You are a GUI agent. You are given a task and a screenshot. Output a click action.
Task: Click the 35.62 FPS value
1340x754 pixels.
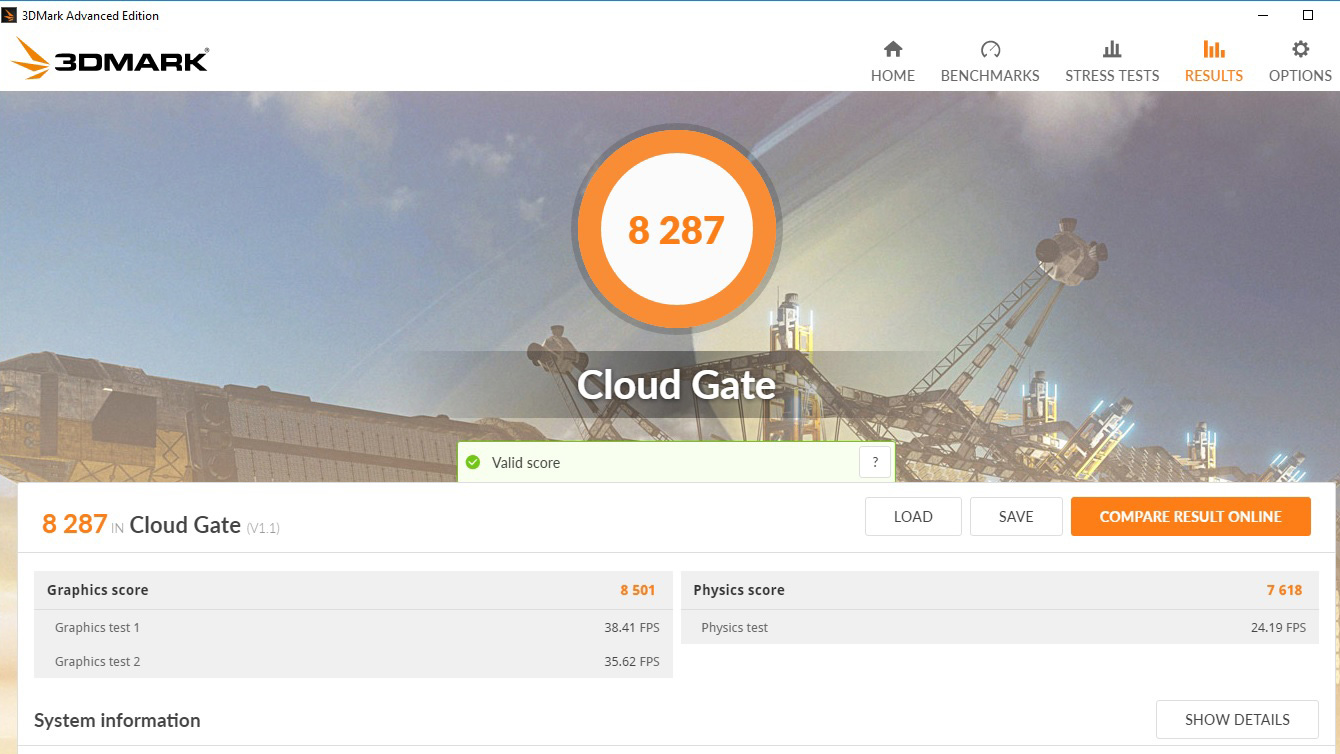coord(632,662)
